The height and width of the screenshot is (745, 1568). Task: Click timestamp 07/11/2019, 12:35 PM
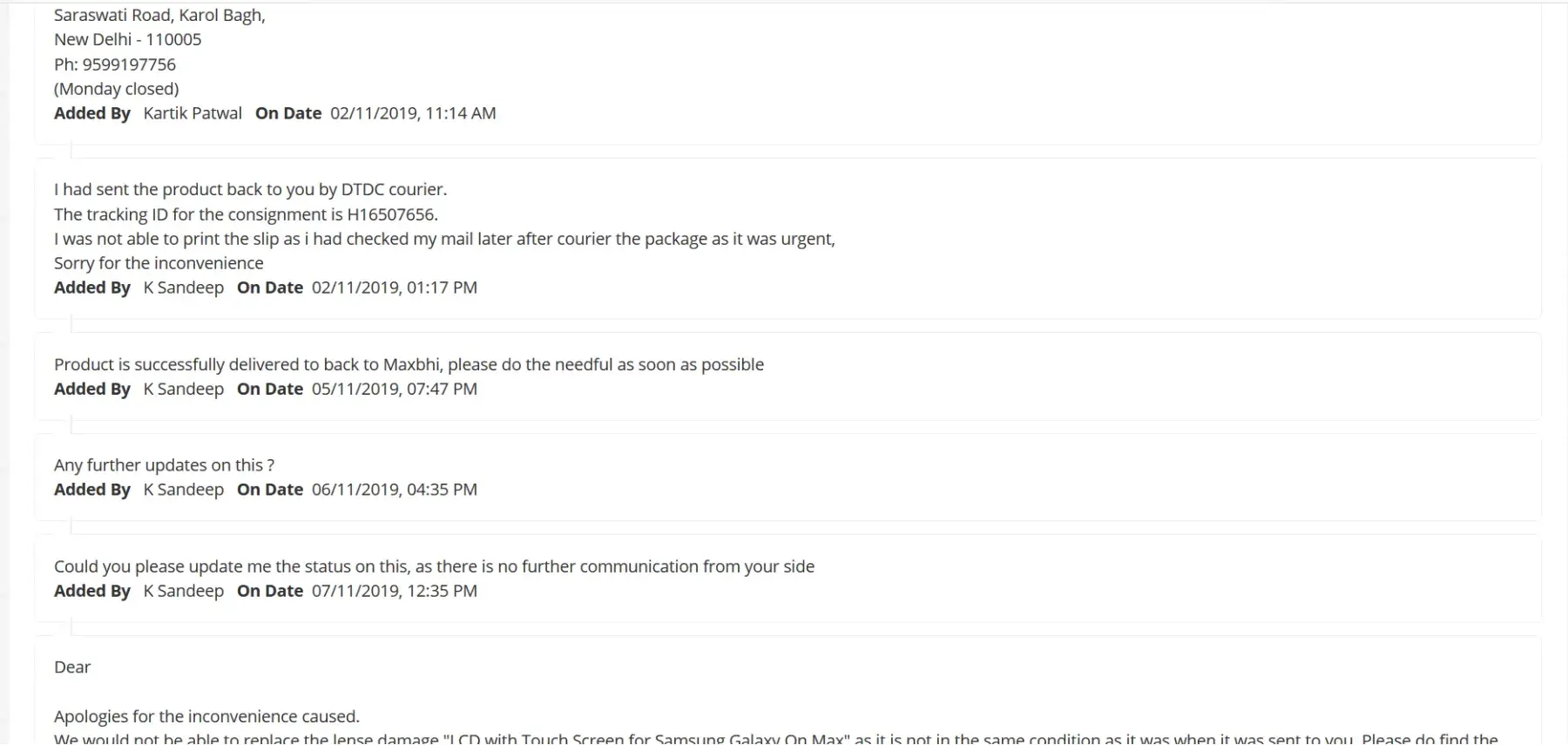(394, 591)
